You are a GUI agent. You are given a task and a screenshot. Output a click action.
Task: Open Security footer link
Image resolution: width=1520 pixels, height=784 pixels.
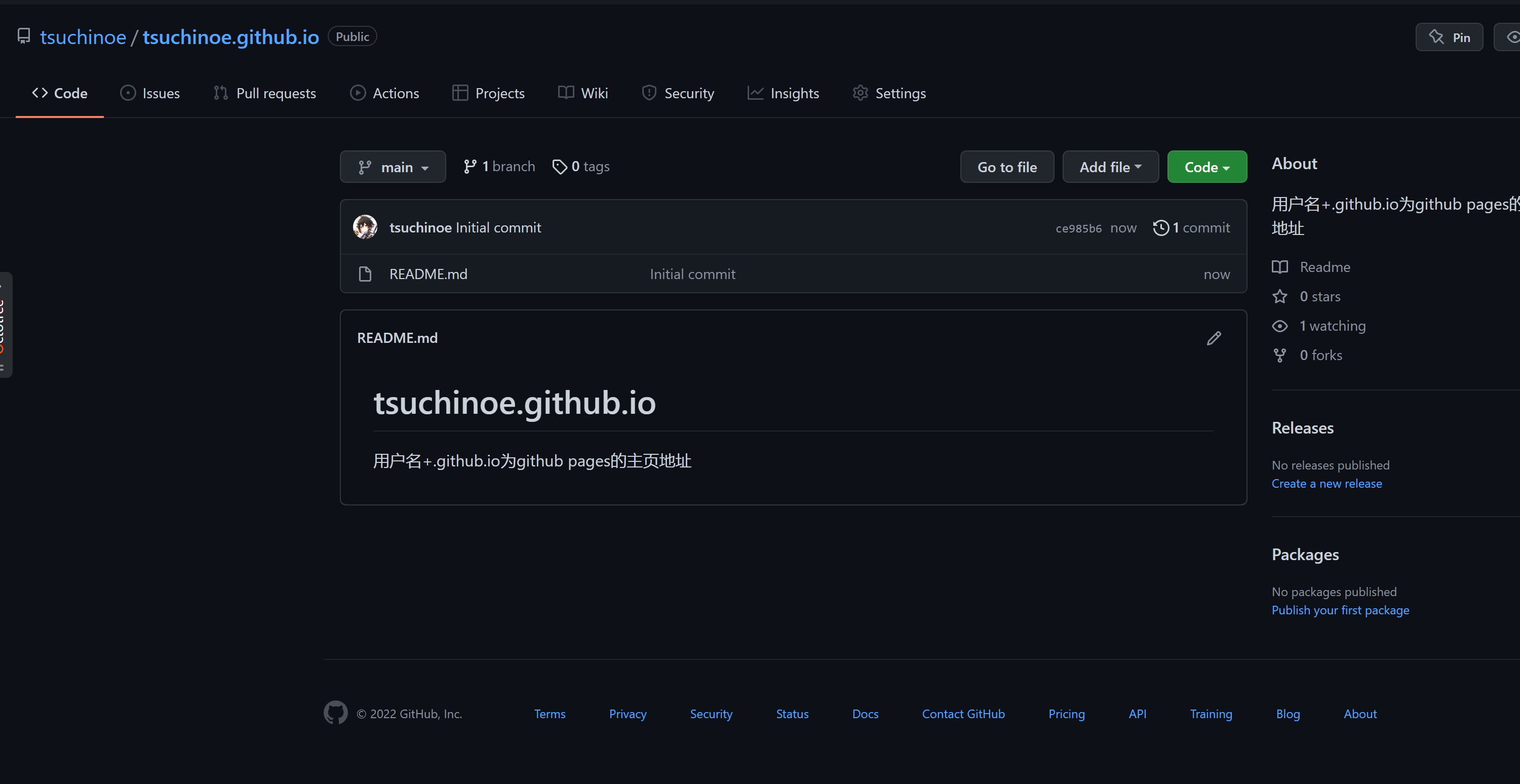coord(711,715)
